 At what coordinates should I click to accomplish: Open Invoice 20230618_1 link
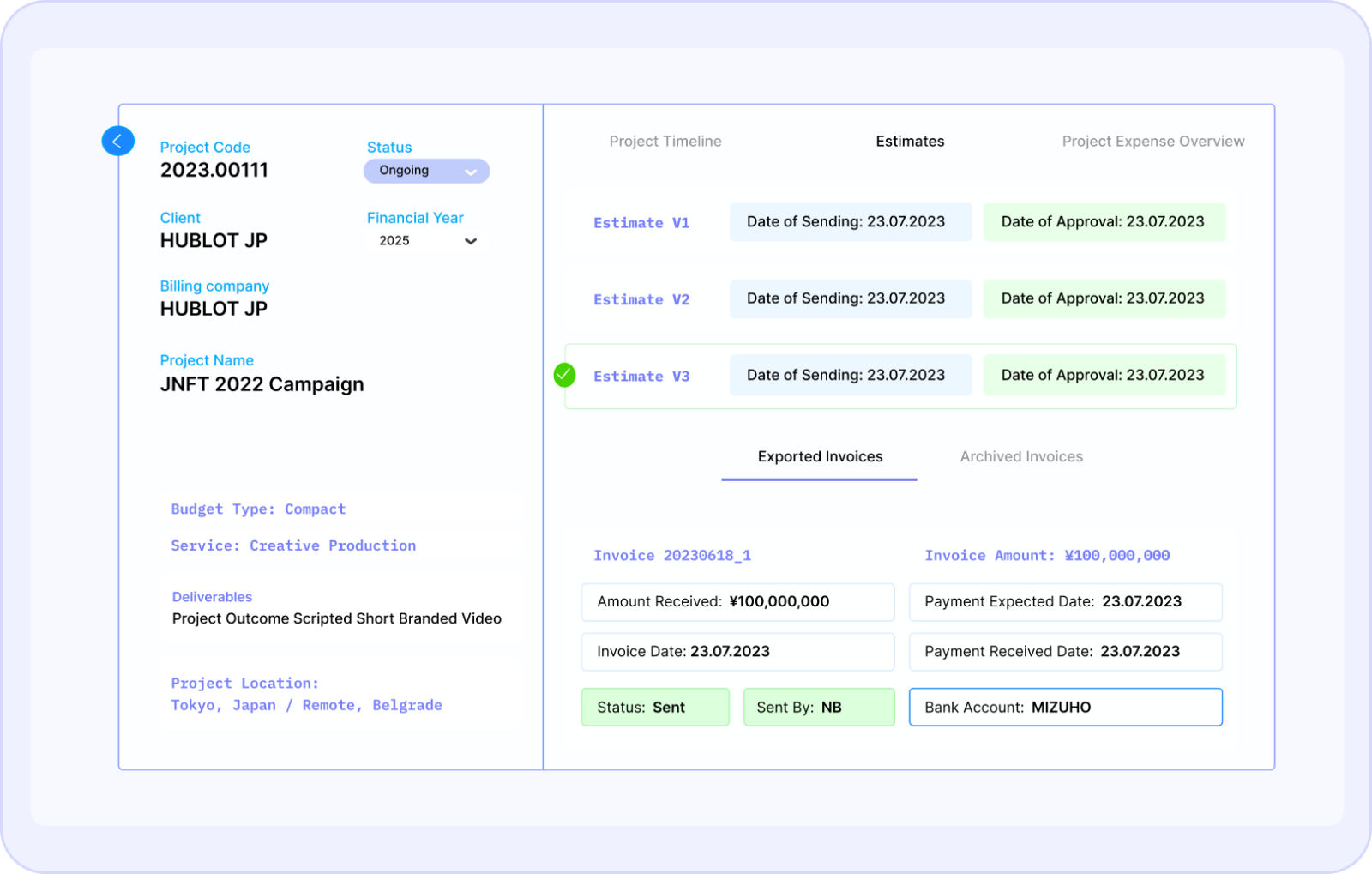click(x=672, y=556)
